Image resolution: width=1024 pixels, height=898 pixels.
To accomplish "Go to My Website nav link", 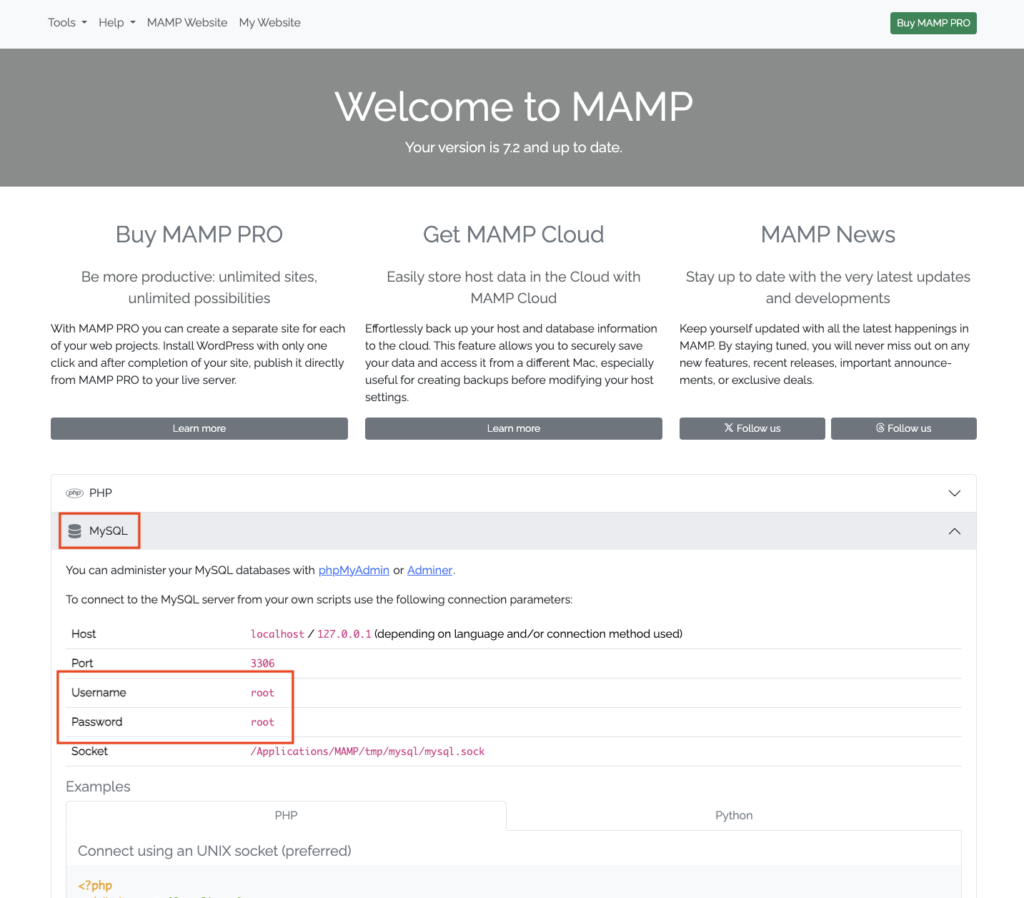I will [x=269, y=22].
